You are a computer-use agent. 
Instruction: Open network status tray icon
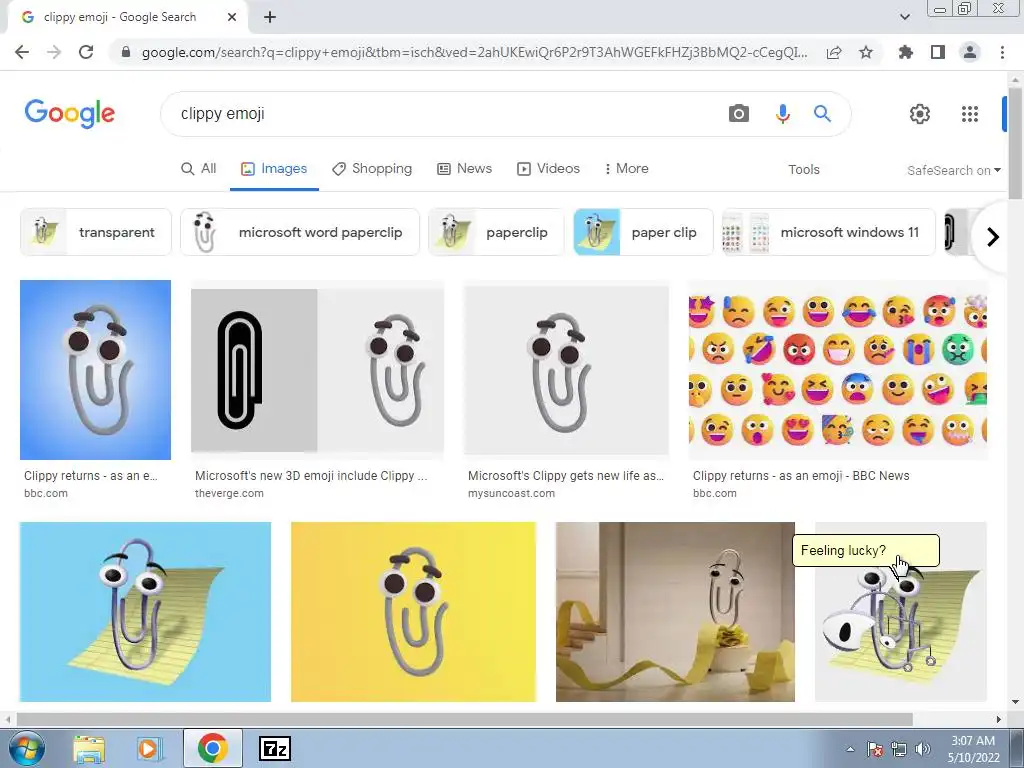pyautogui.click(x=899, y=749)
